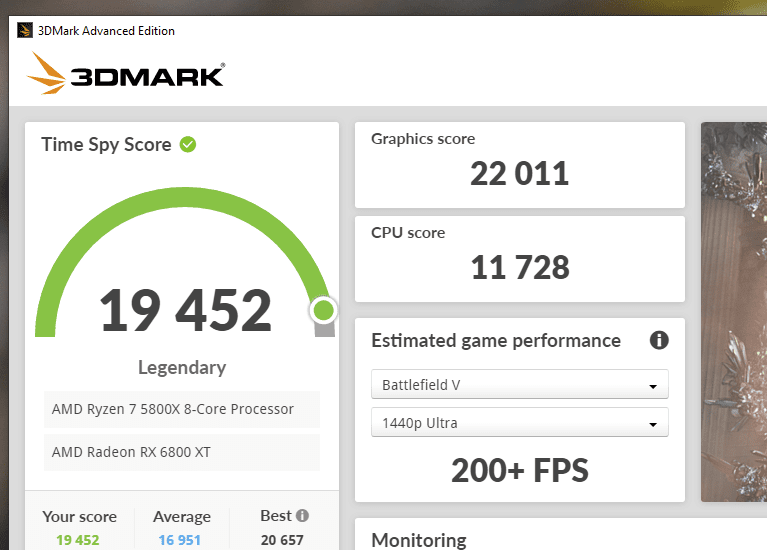Click the Graphics score value 22 011
Image resolution: width=767 pixels, height=550 pixels.
coord(519,174)
